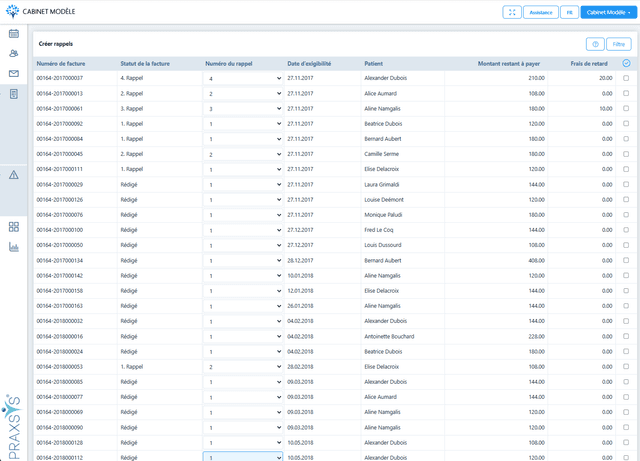Click the Filtre button
Image resolution: width=640 pixels, height=461 pixels.
click(619, 44)
